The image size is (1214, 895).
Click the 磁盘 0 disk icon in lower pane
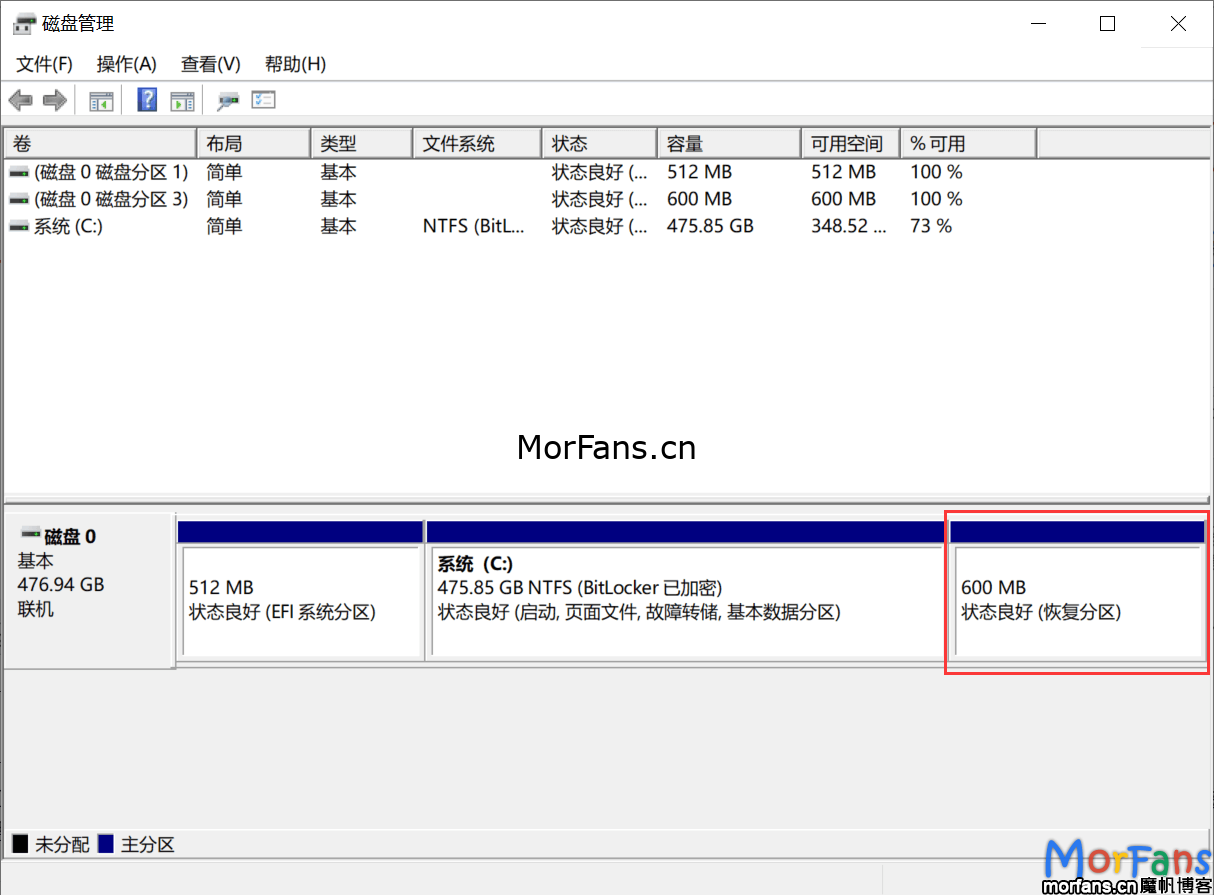(x=31, y=535)
